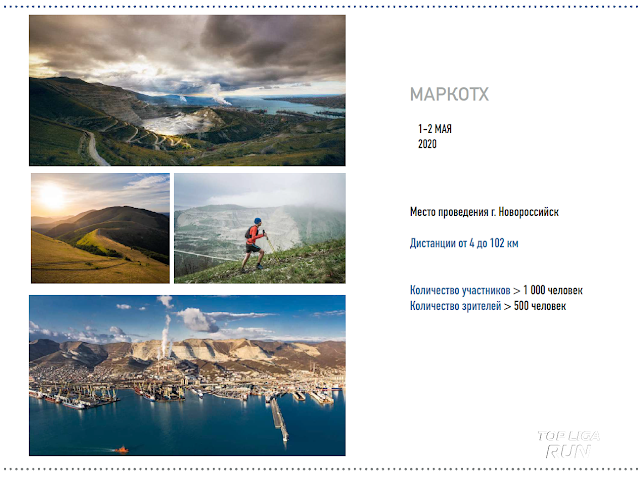The width and height of the screenshot is (640, 480).
Task: Select the trail runner with poles photo
Action: (260, 228)
